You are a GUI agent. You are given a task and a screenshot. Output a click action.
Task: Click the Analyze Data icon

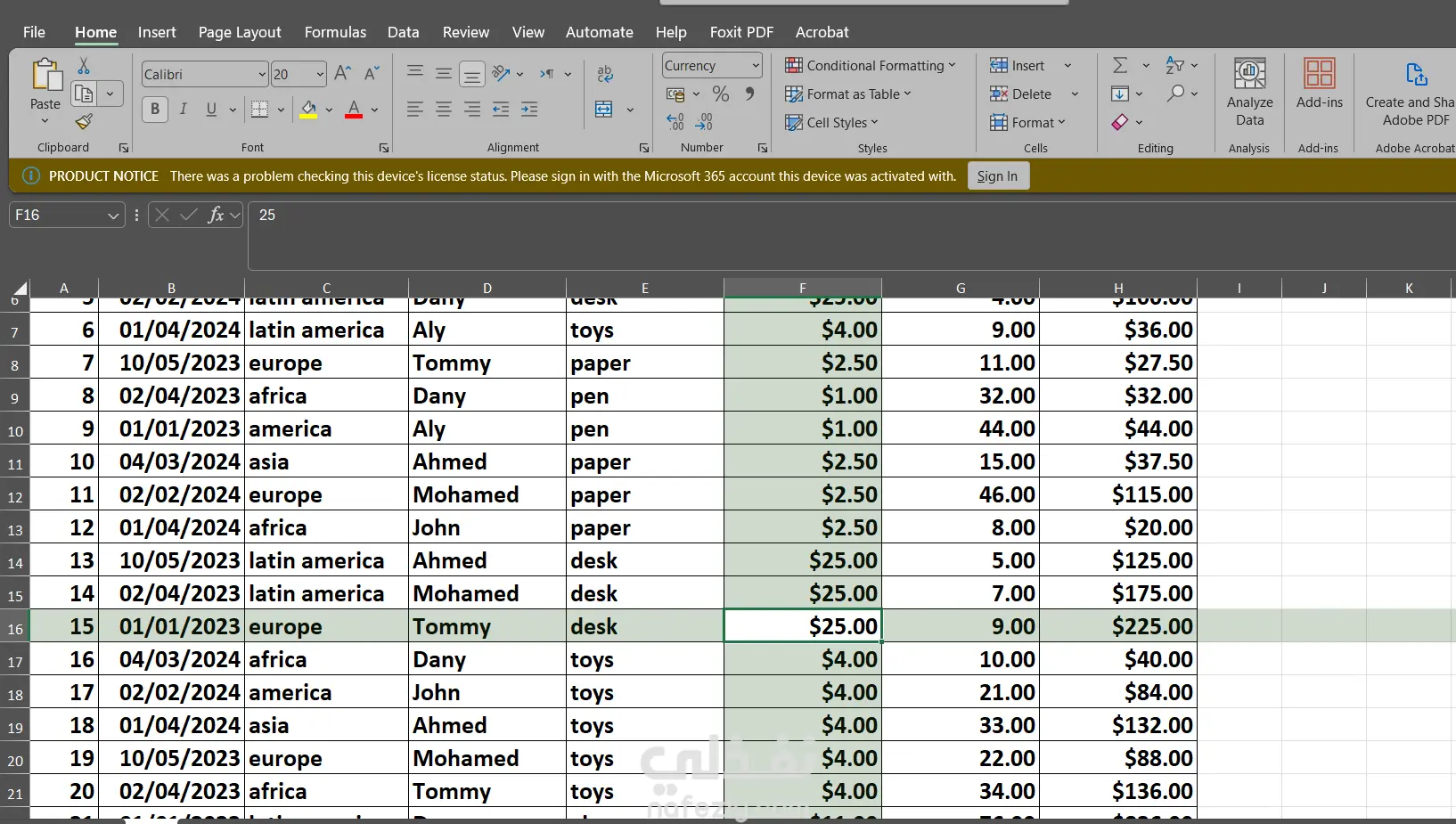pos(1249,74)
